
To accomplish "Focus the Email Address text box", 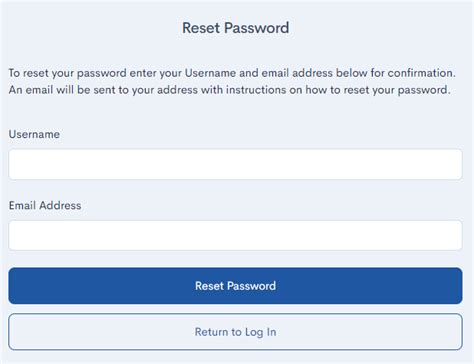I will [235, 235].
